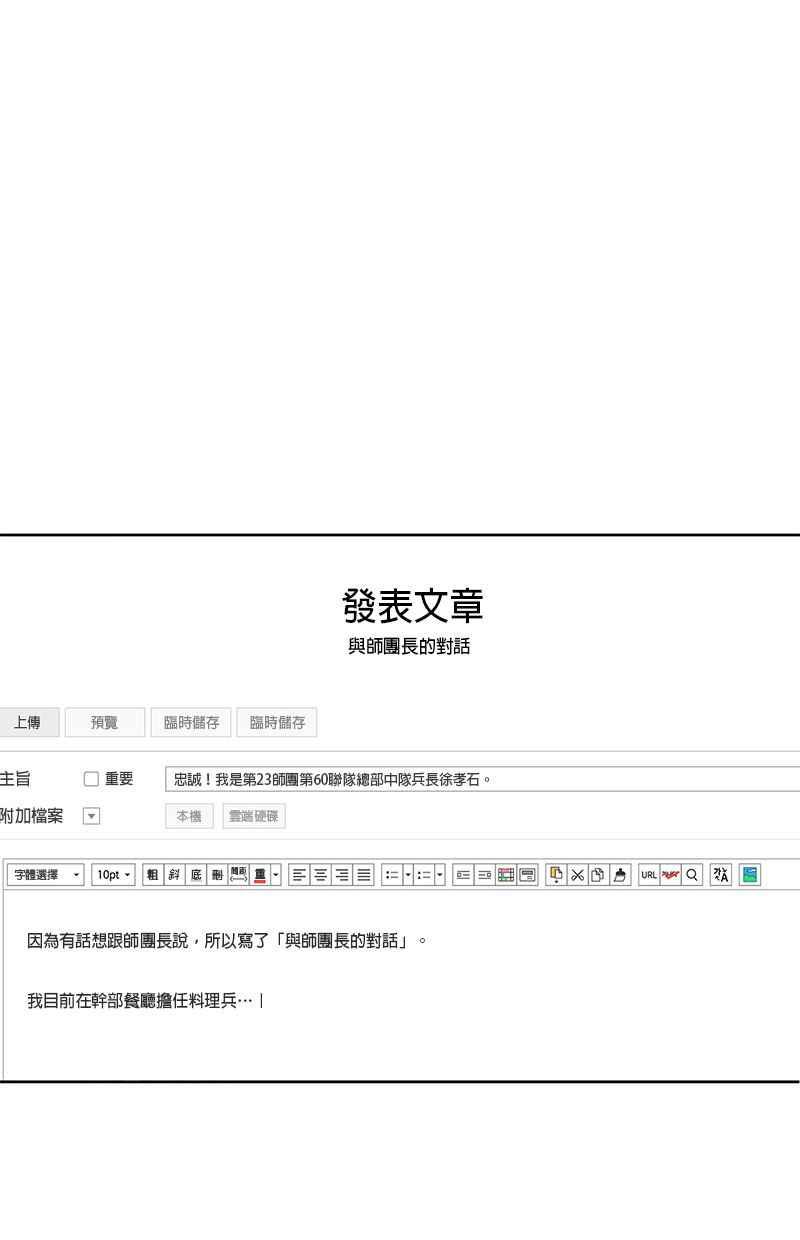Click in the article body editor

tap(400, 985)
